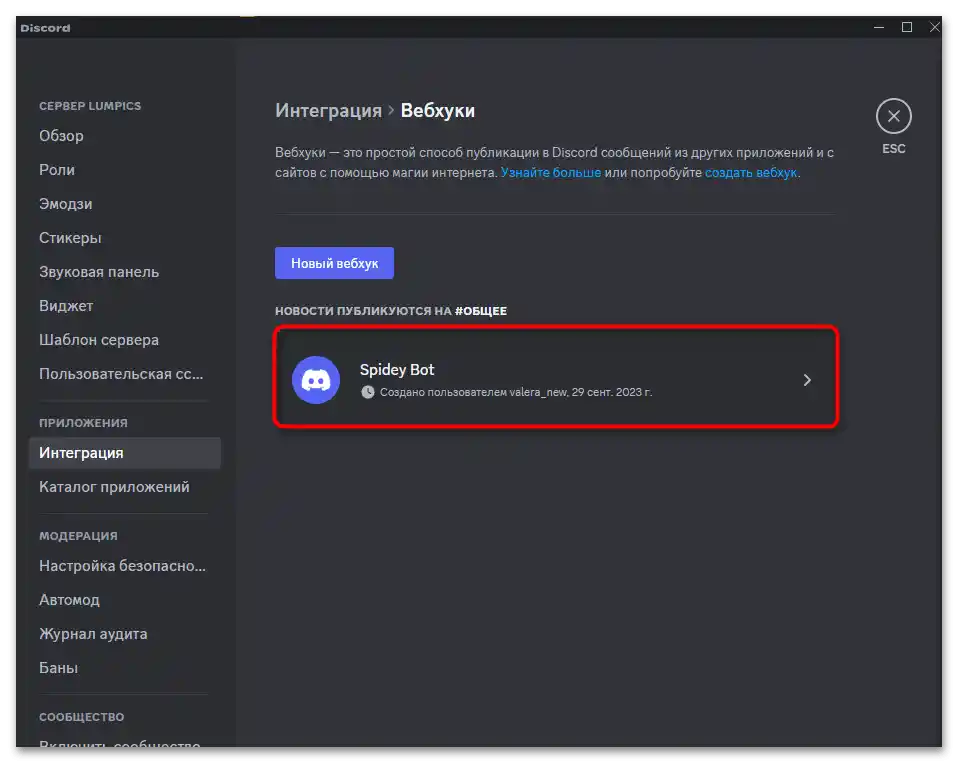Open the Обзор settings section
The image size is (958, 763).
coord(61,136)
